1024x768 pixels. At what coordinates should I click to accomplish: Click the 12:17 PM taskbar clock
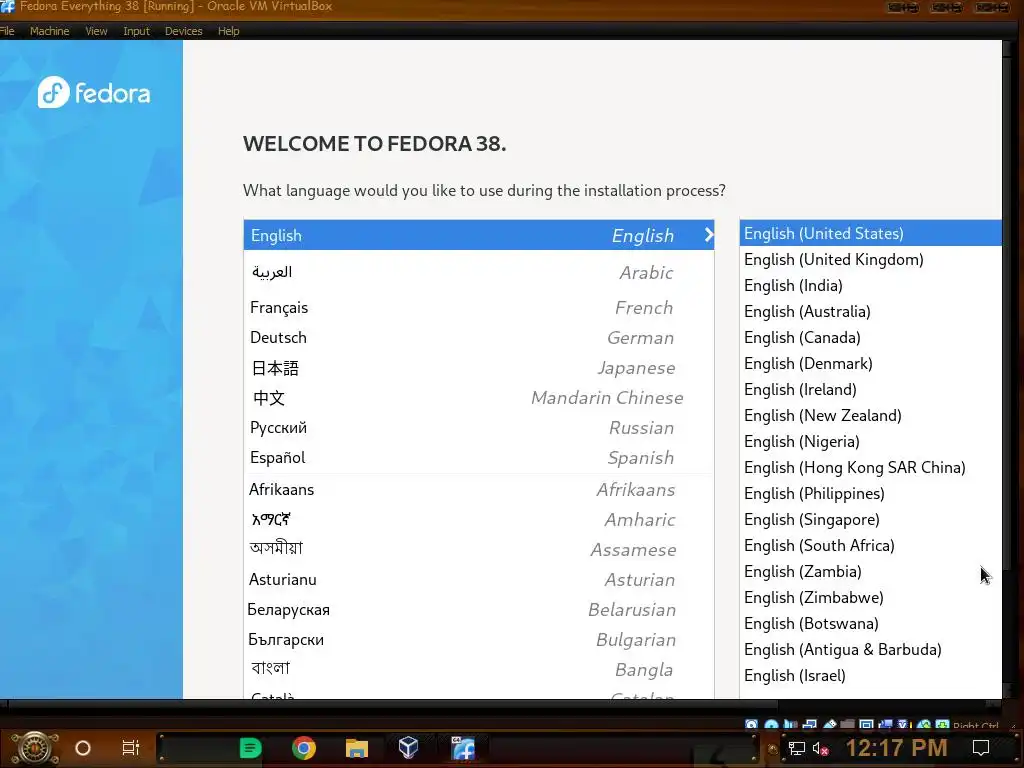pos(897,748)
